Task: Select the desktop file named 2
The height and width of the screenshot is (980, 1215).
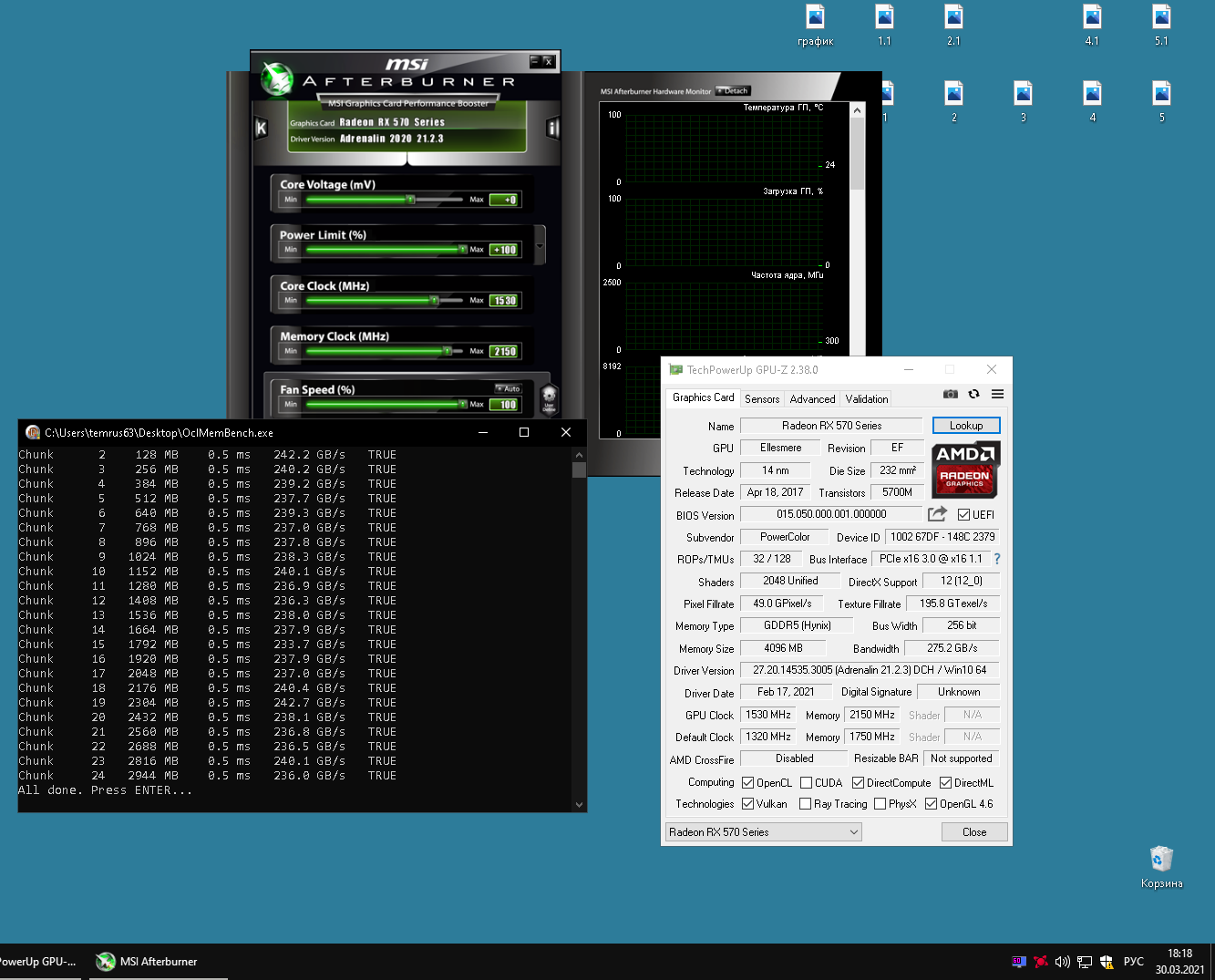Action: click(953, 102)
